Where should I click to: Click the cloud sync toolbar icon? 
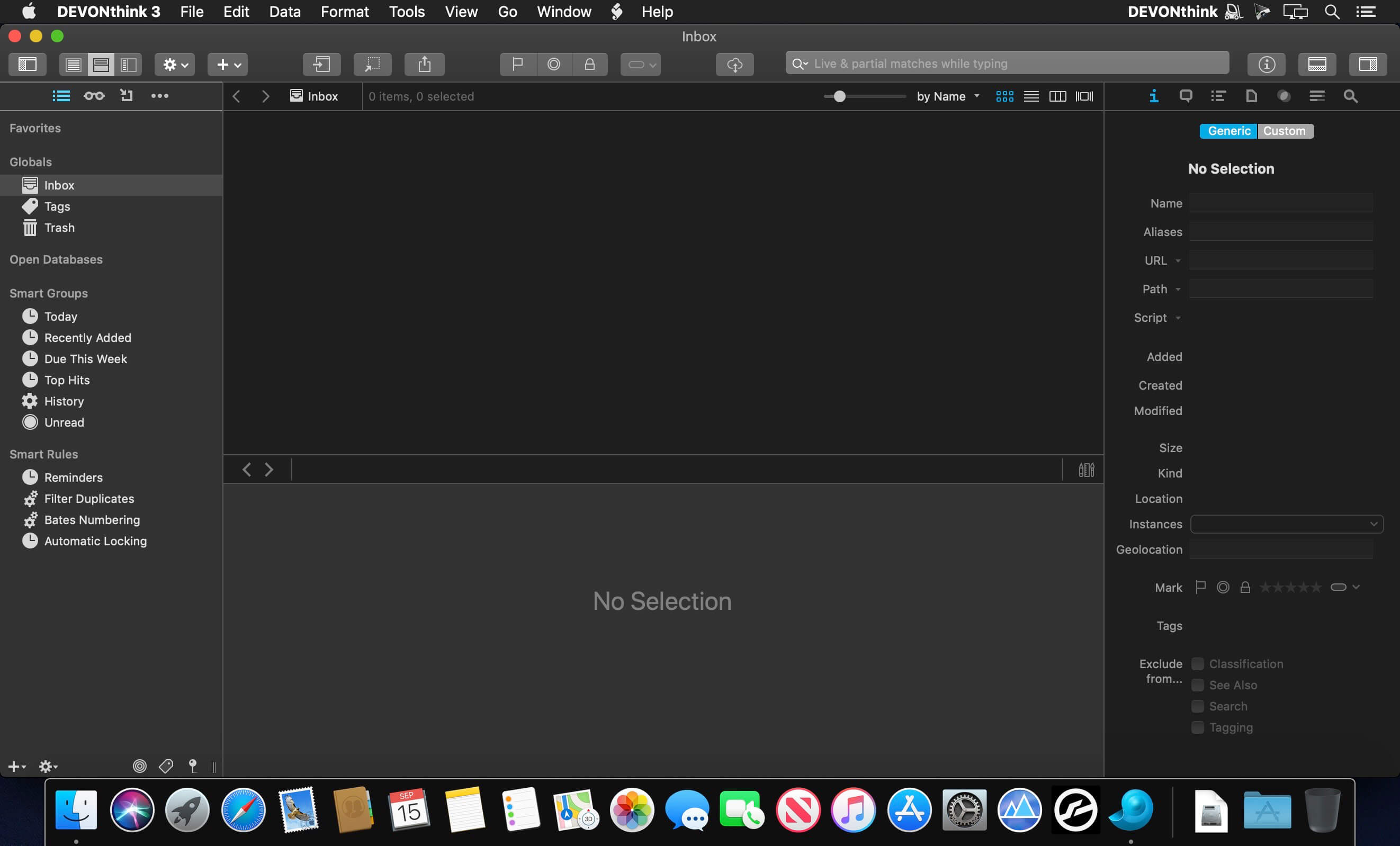click(x=734, y=64)
